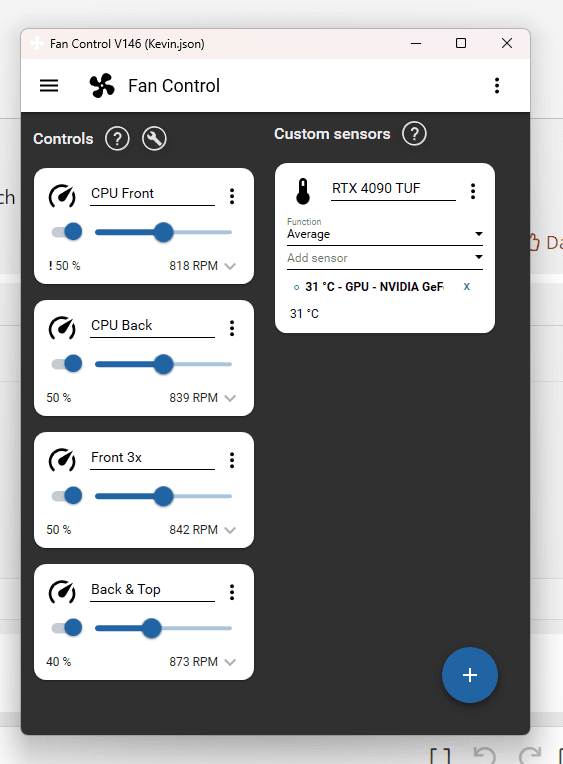The width and height of the screenshot is (563, 764).
Task: Open the CPU Back card options menu
Action: 232,328
